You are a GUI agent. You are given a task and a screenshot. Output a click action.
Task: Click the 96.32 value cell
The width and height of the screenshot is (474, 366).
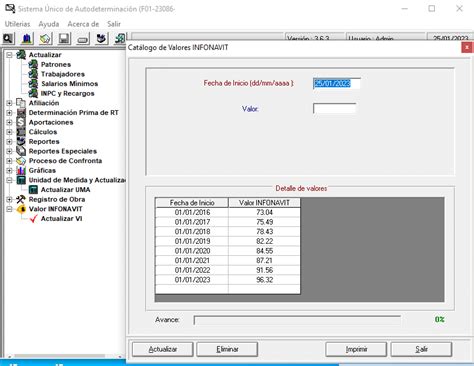point(264,280)
